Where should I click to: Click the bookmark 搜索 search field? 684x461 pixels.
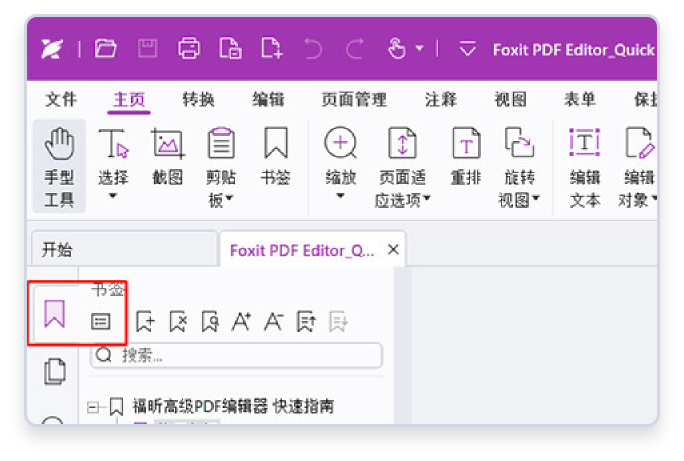click(x=236, y=355)
